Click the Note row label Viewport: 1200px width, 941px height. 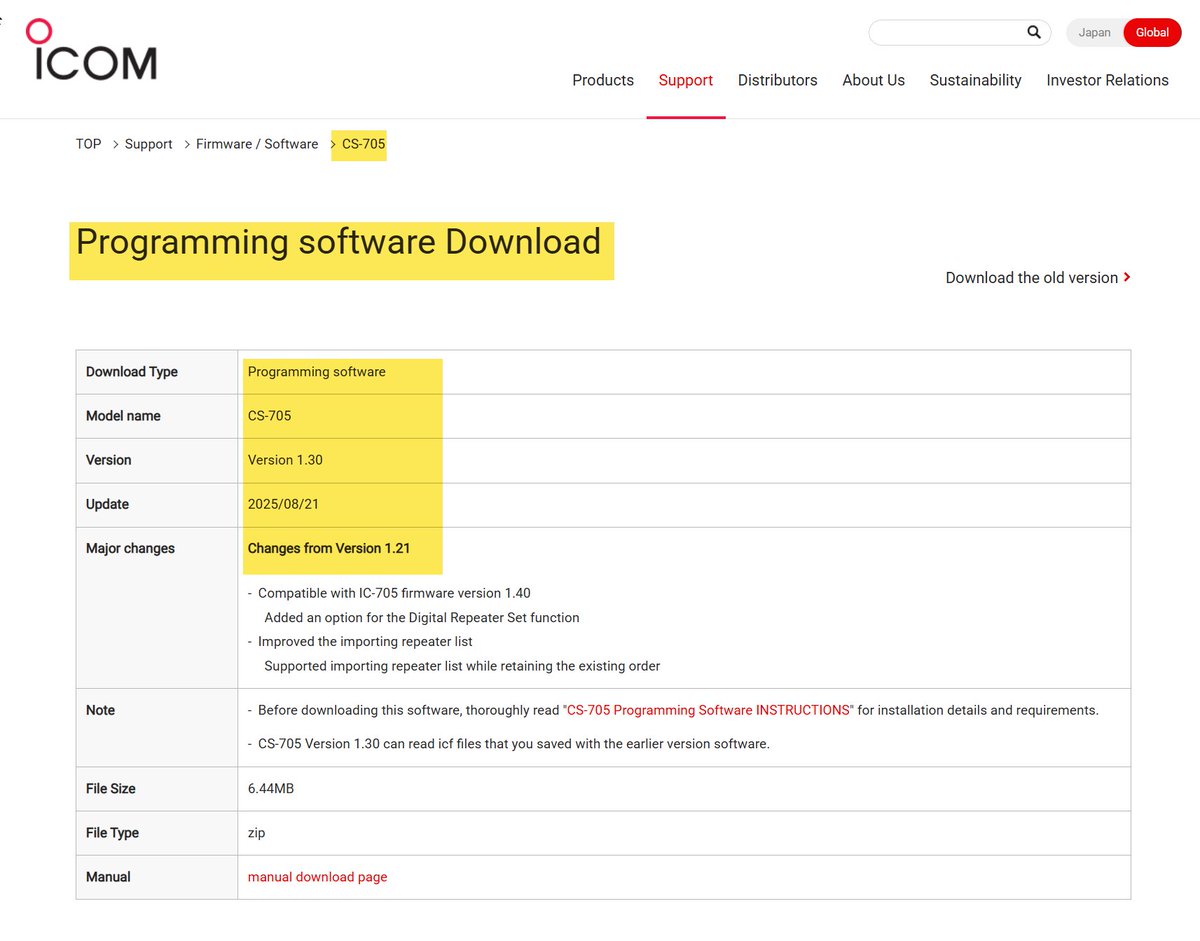point(100,710)
